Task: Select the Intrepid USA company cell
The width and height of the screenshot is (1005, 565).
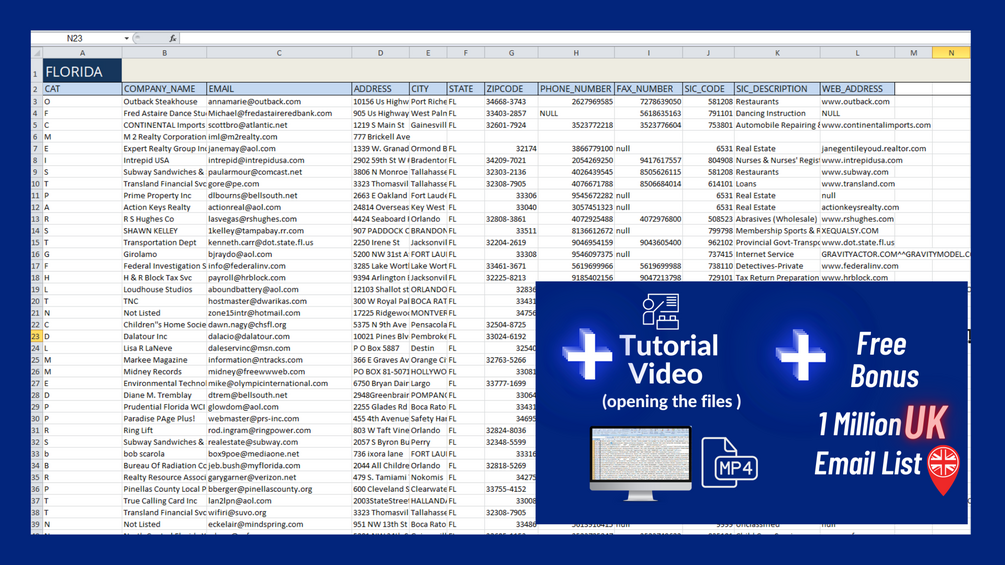Action: (164, 160)
